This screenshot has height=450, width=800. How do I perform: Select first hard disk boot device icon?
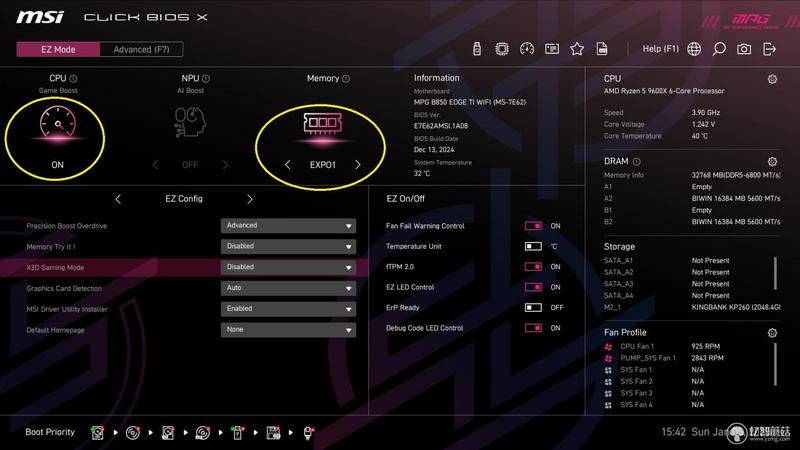[97, 433]
